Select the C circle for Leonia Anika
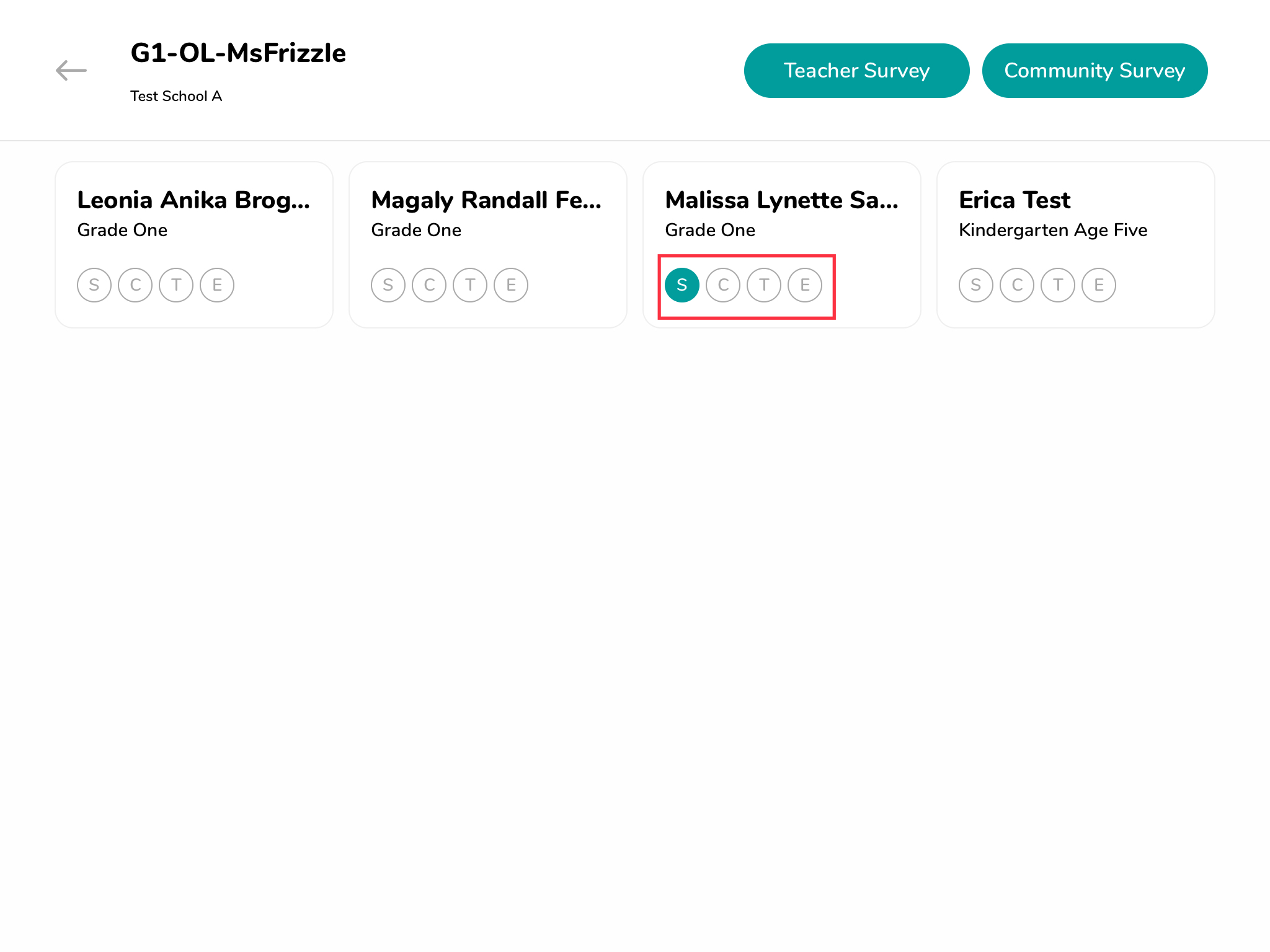This screenshot has height=952, width=1270. click(135, 285)
